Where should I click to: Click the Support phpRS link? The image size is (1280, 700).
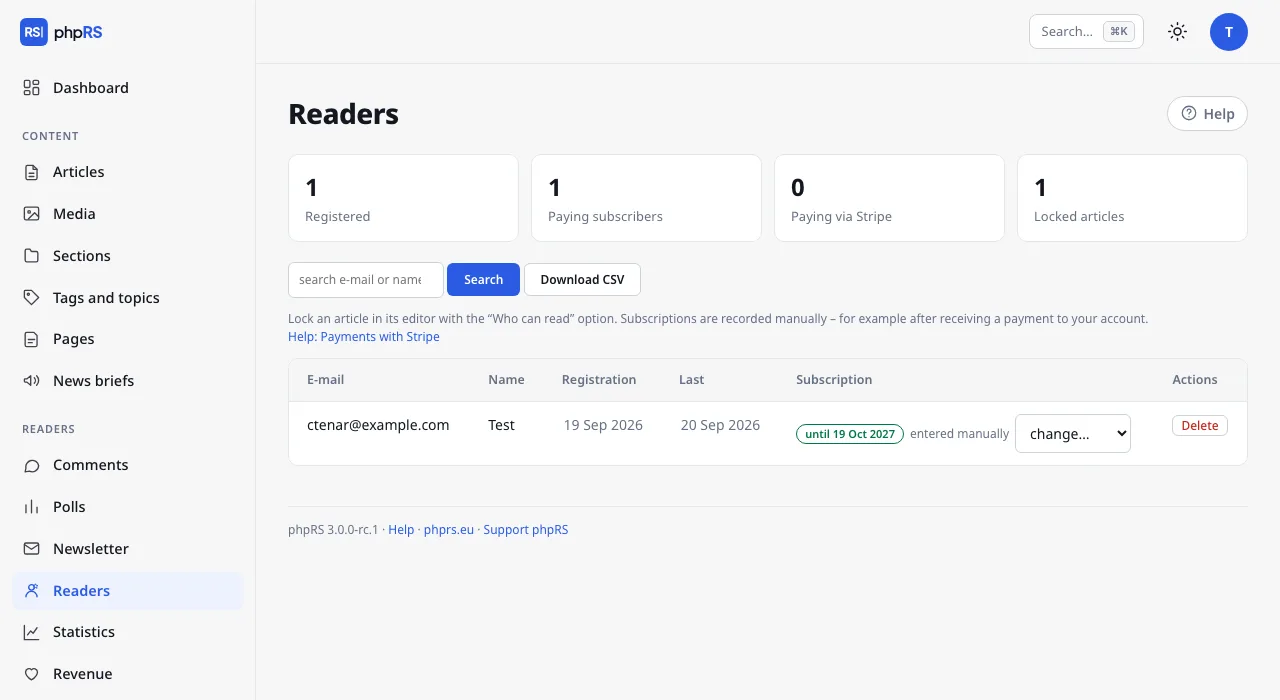click(x=526, y=530)
